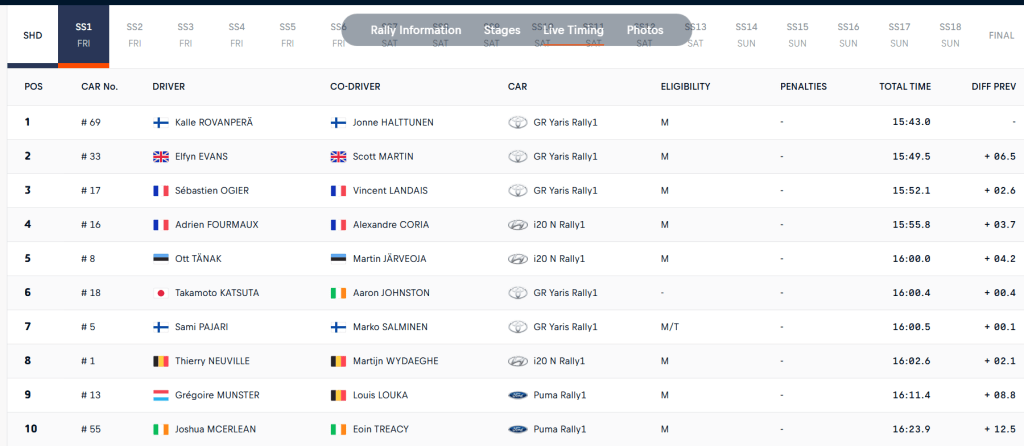The image size is (1024, 446).
Task: Click Ford logo in Grégoire MUNSTER row
Action: [518, 395]
